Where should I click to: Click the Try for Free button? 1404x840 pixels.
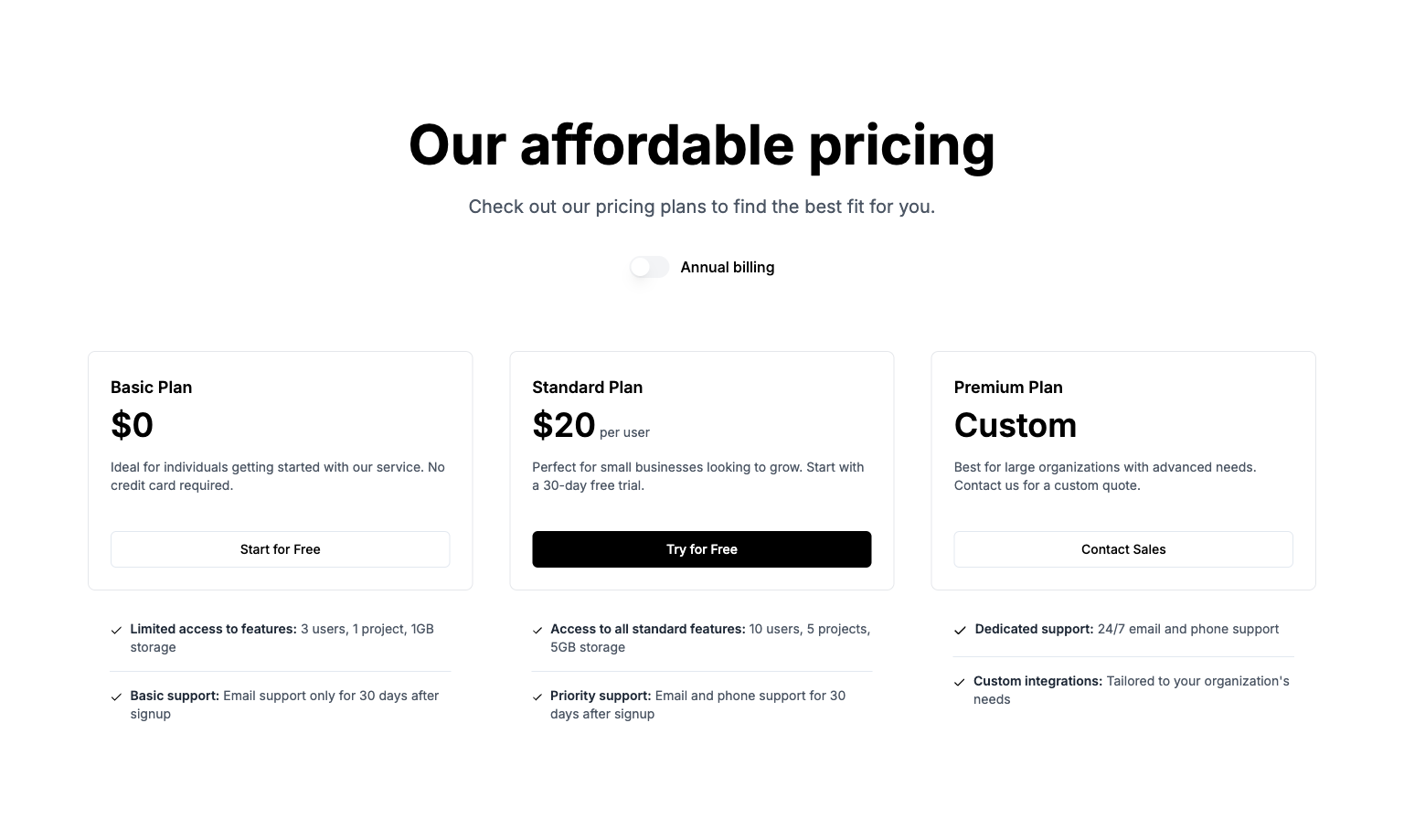[x=701, y=549]
